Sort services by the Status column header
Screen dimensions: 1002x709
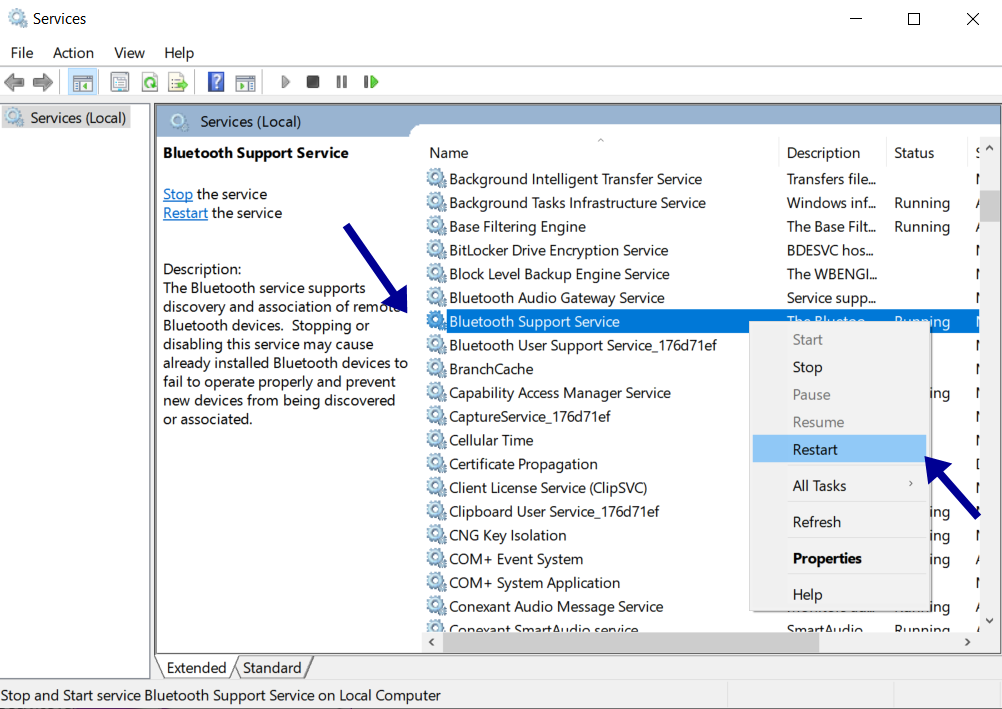click(x=913, y=152)
